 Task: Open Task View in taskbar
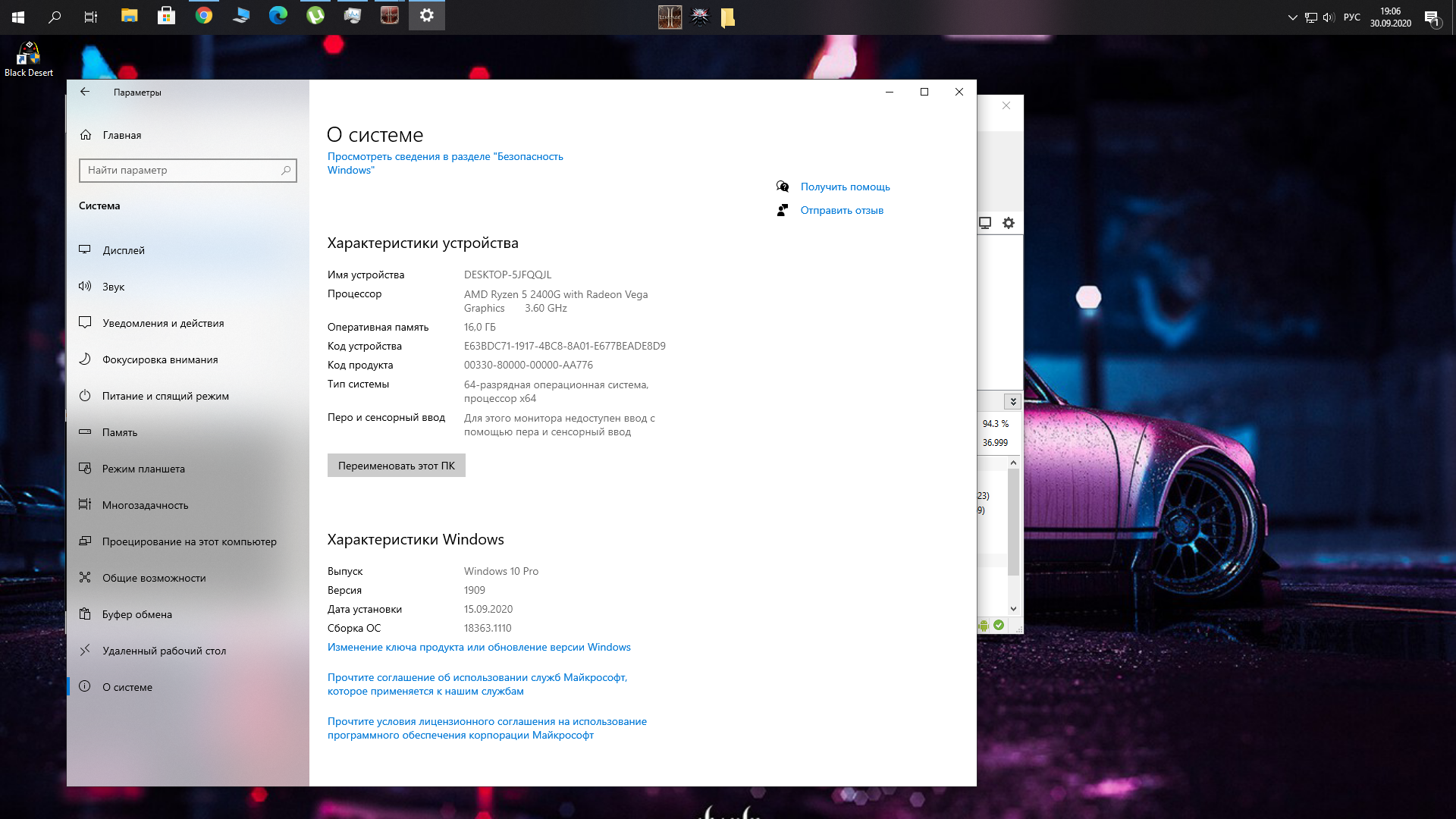[x=91, y=16]
